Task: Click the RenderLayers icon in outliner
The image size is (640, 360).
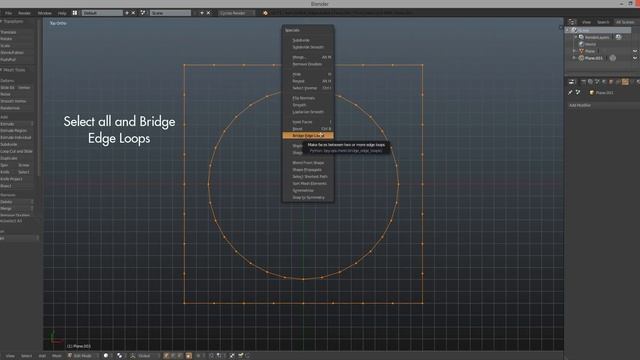Action: point(581,37)
